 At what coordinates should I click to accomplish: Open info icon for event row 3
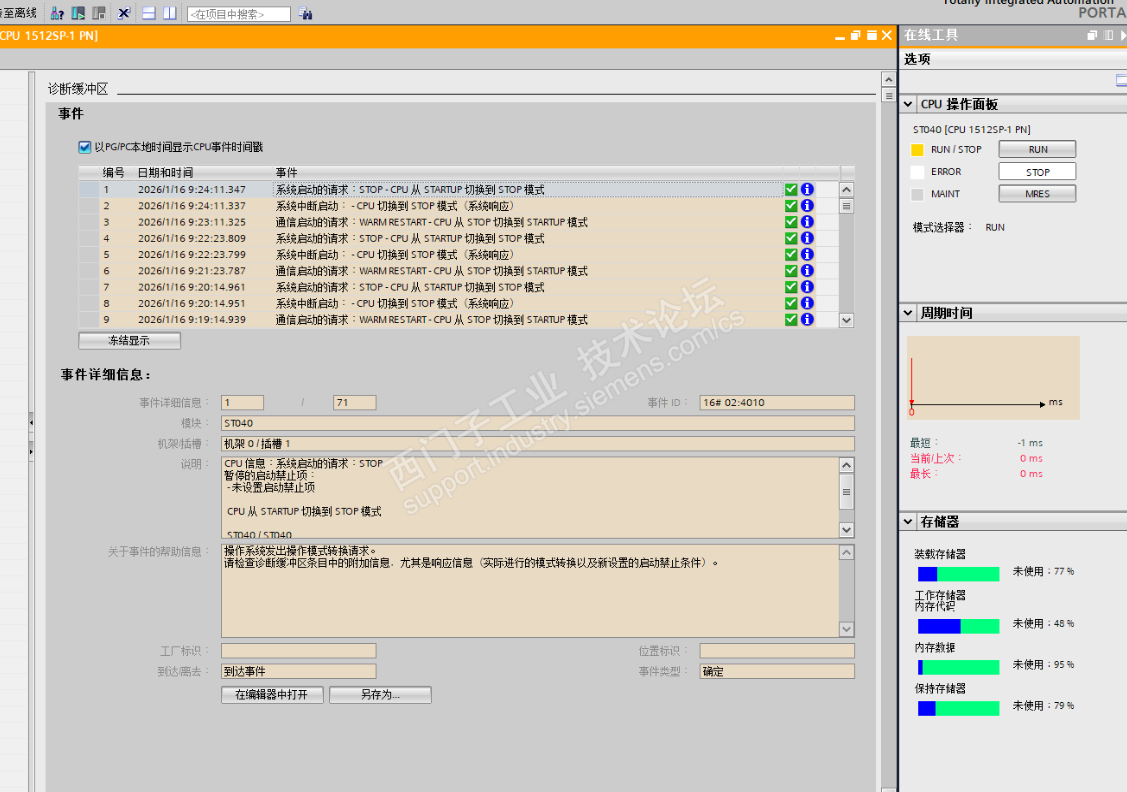tap(807, 222)
